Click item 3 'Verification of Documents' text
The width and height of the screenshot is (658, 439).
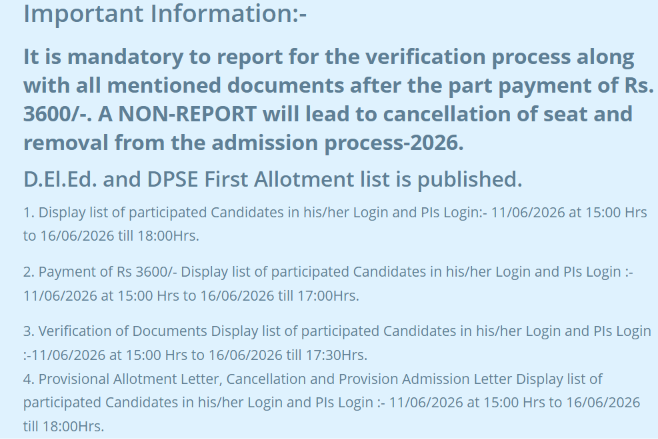tap(115, 331)
